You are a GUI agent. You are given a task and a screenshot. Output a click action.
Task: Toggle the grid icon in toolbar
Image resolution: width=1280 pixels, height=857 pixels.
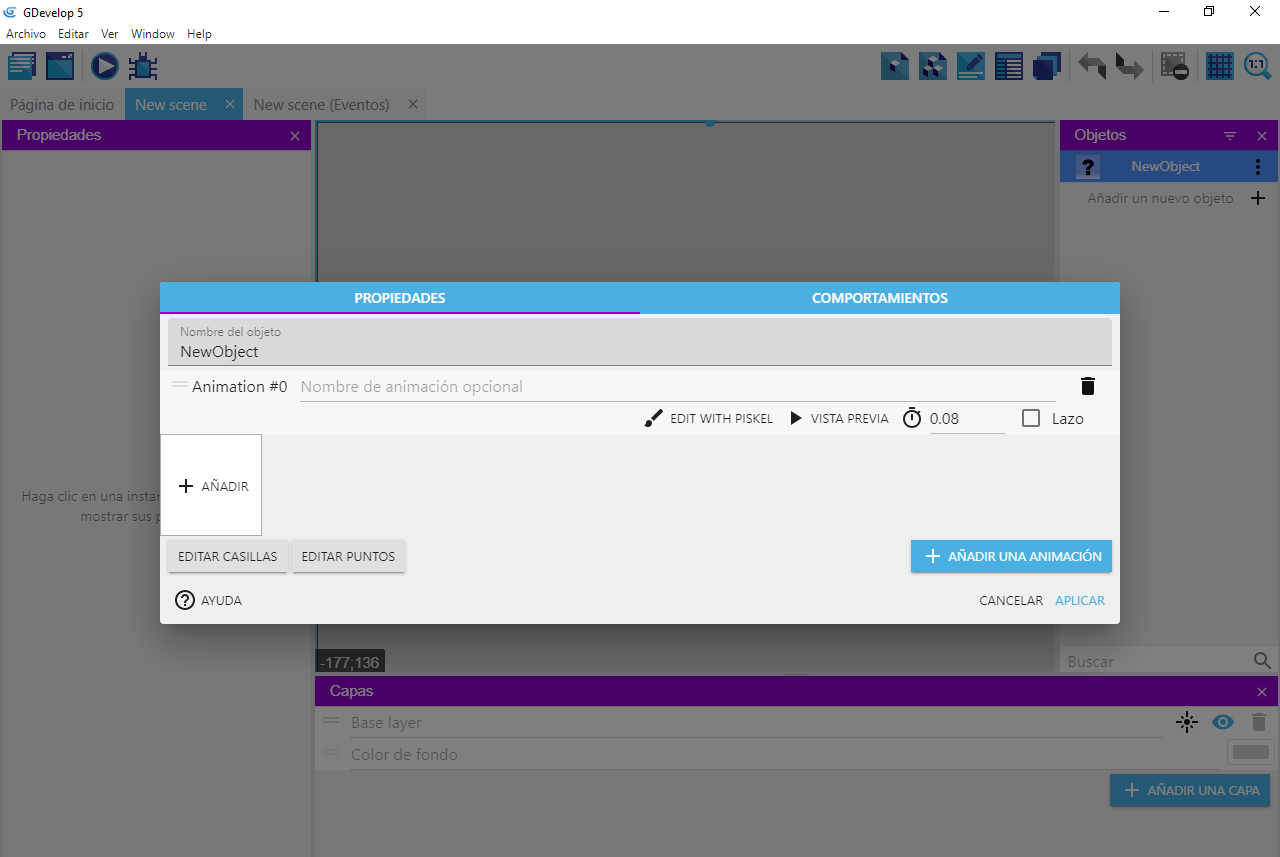[1219, 67]
